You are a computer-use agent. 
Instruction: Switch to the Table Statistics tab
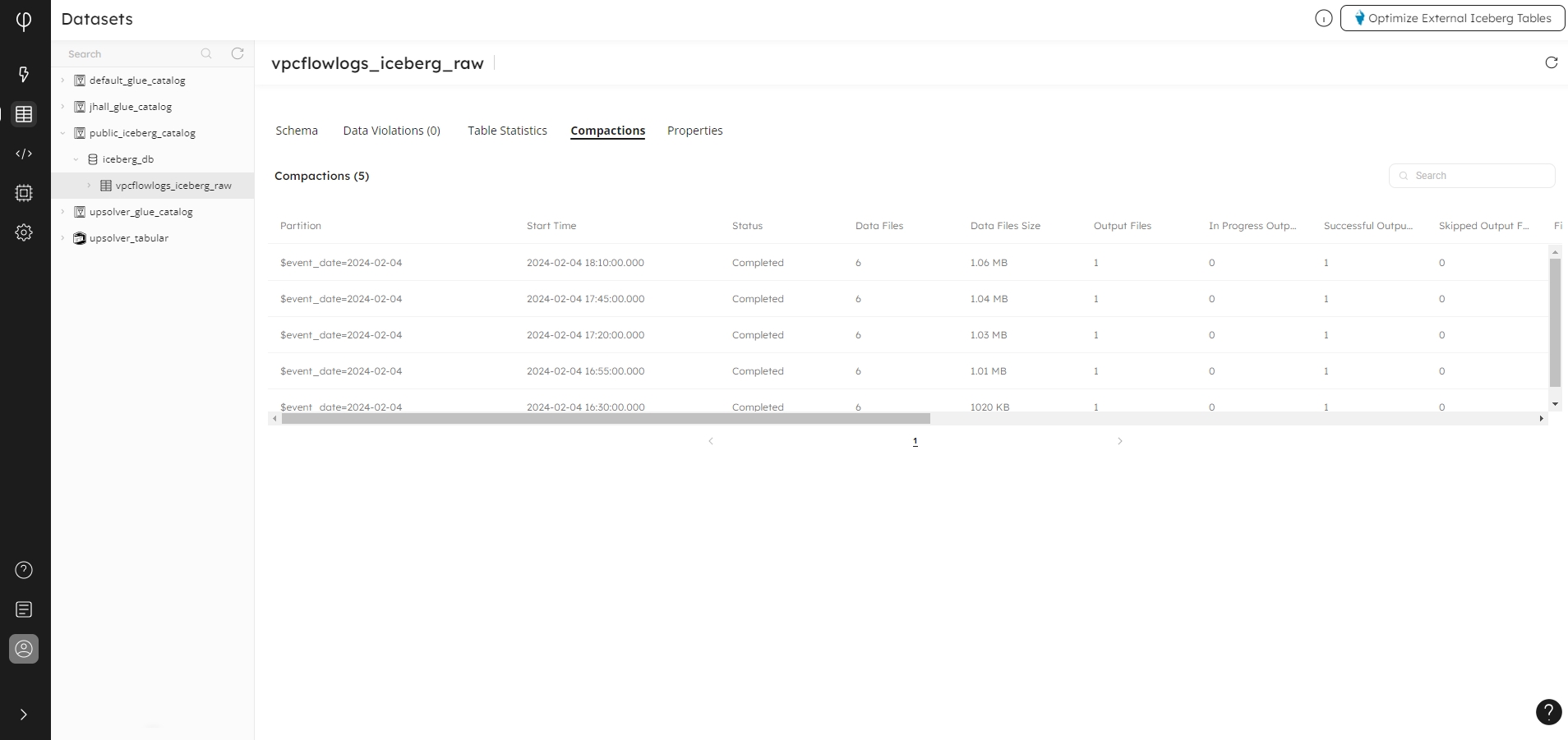tap(507, 131)
